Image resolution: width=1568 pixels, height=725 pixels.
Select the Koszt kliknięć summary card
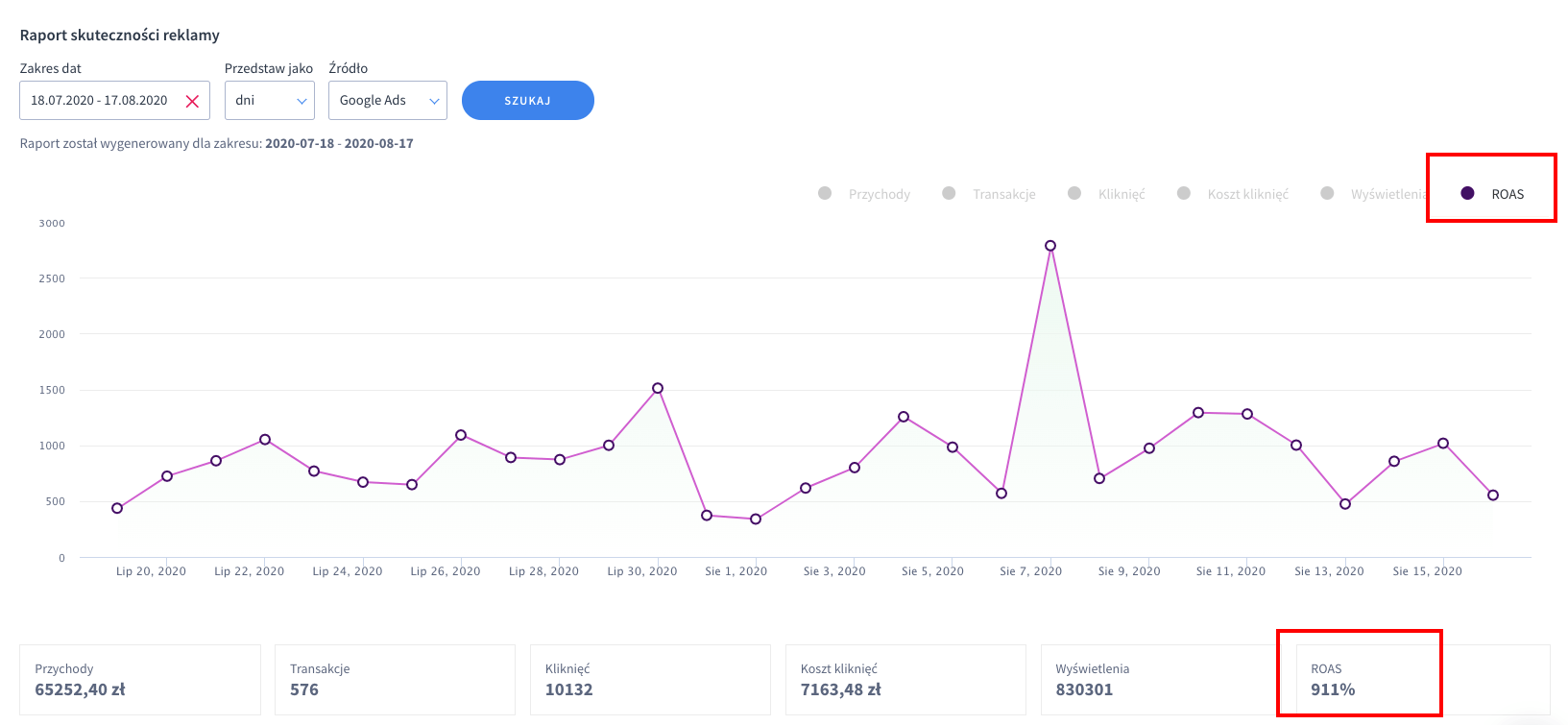pyautogui.click(x=905, y=680)
